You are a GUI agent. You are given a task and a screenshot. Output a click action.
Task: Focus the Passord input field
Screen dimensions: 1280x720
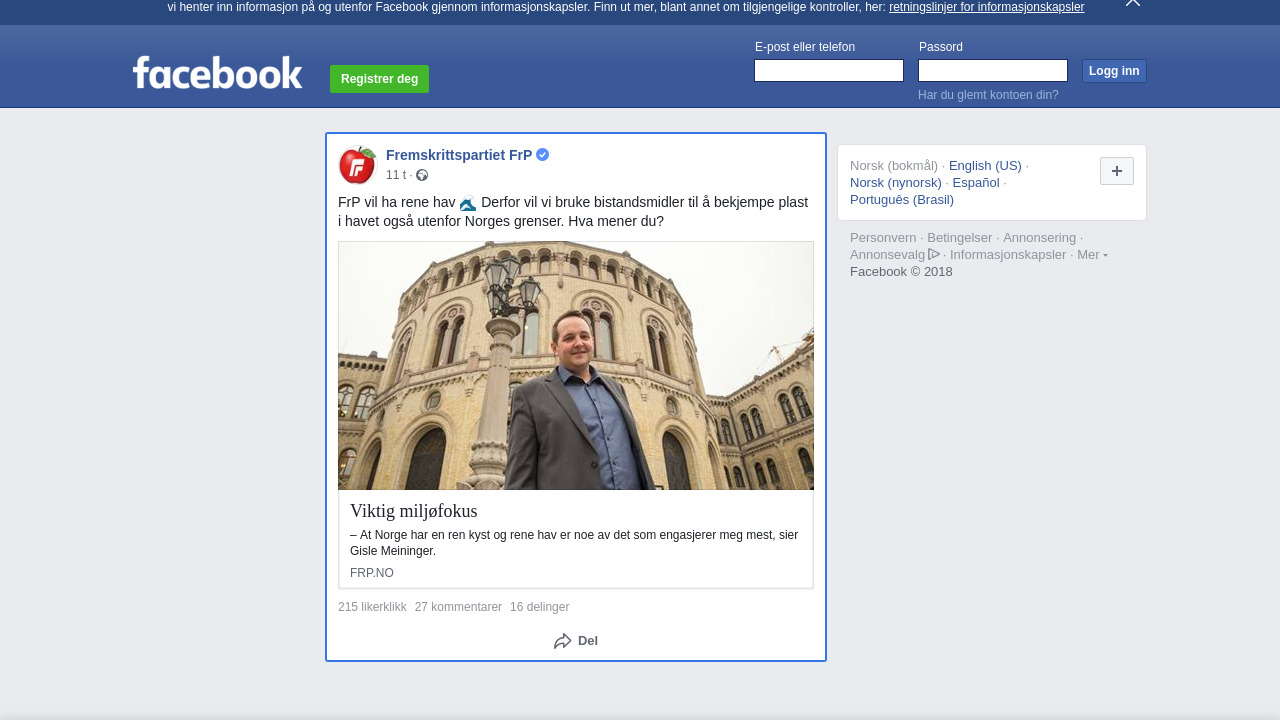point(993,70)
